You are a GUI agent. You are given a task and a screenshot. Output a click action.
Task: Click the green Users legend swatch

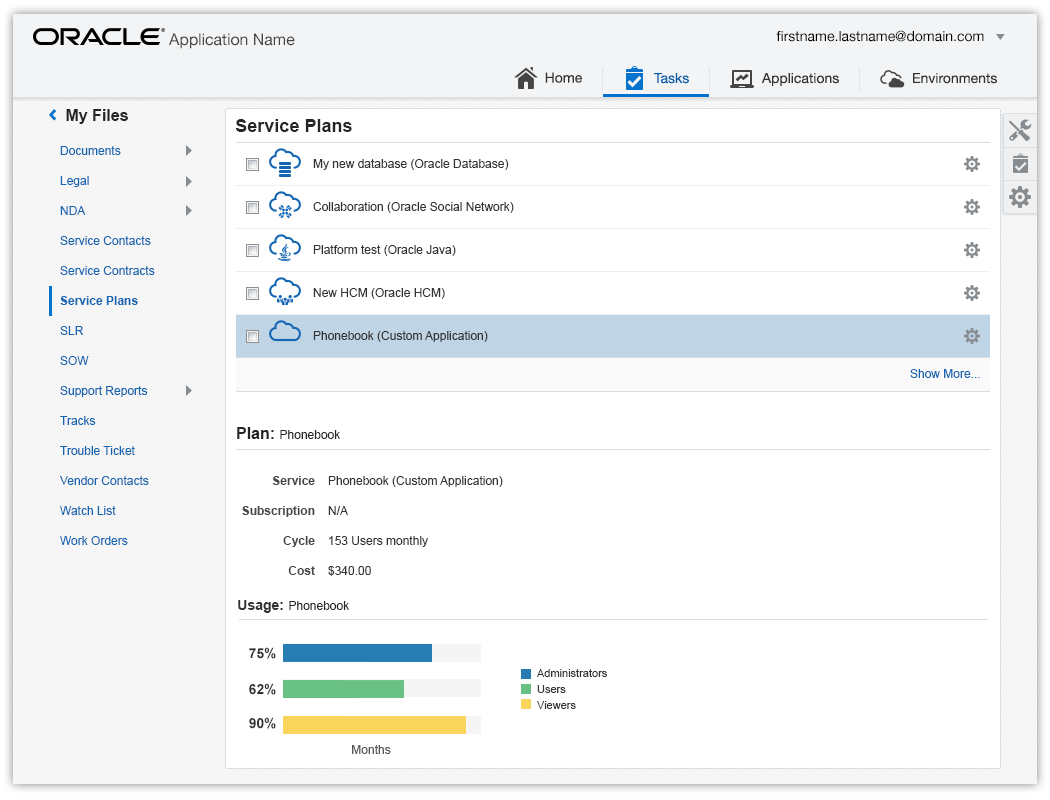point(526,689)
